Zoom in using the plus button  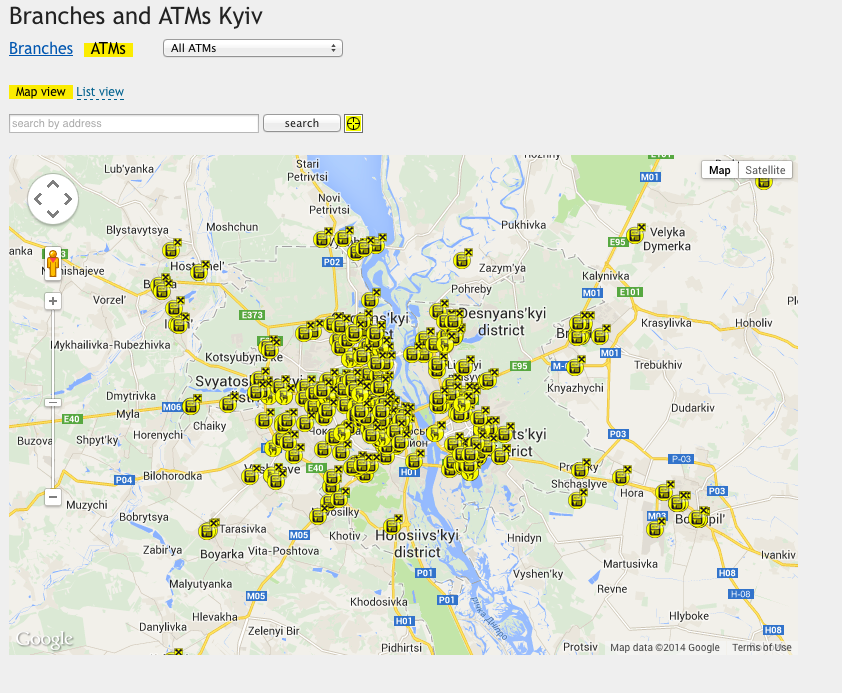click(53, 301)
